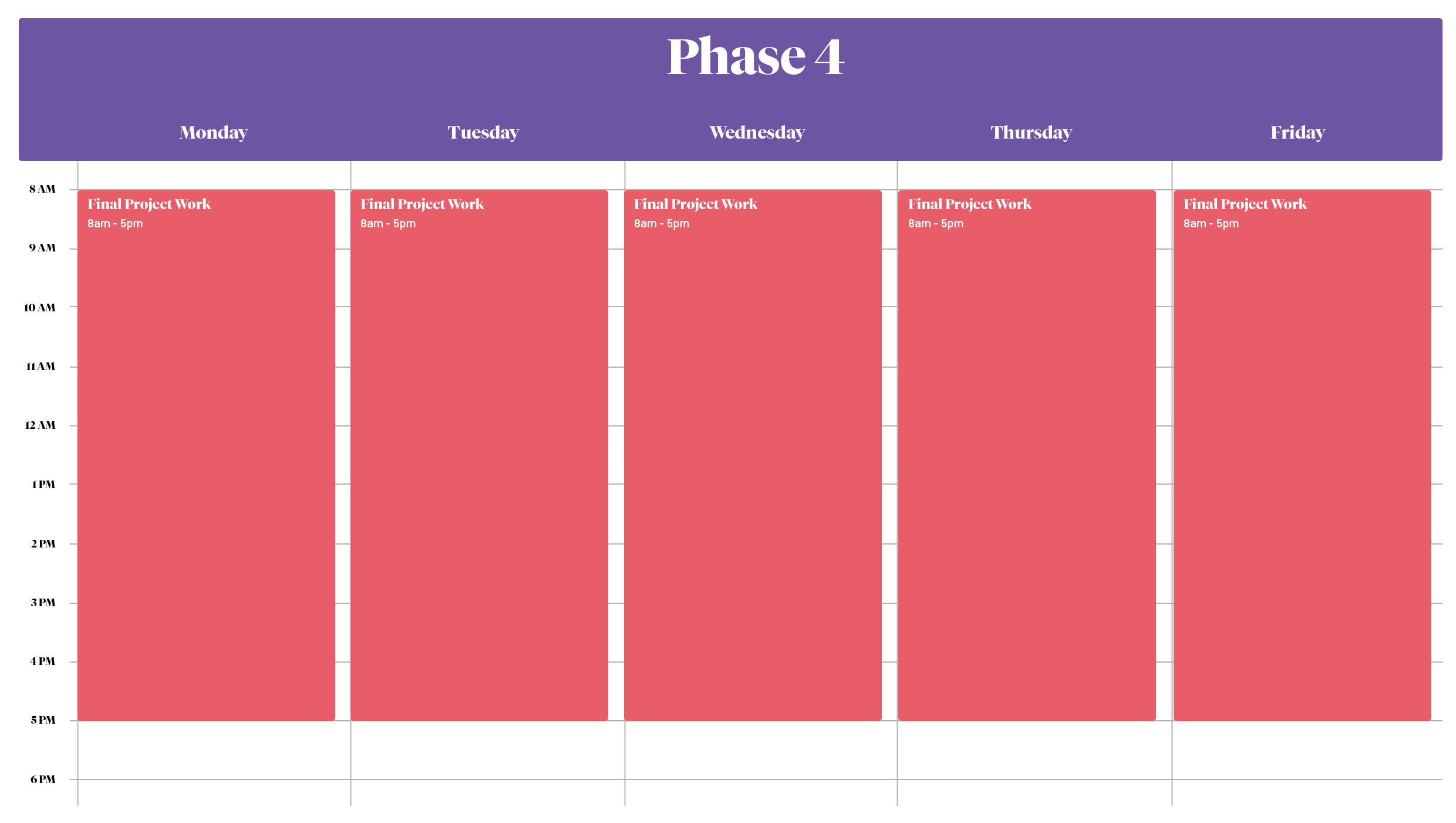
Task: Open Wednesday's Final Project Work block
Action: tap(753, 455)
